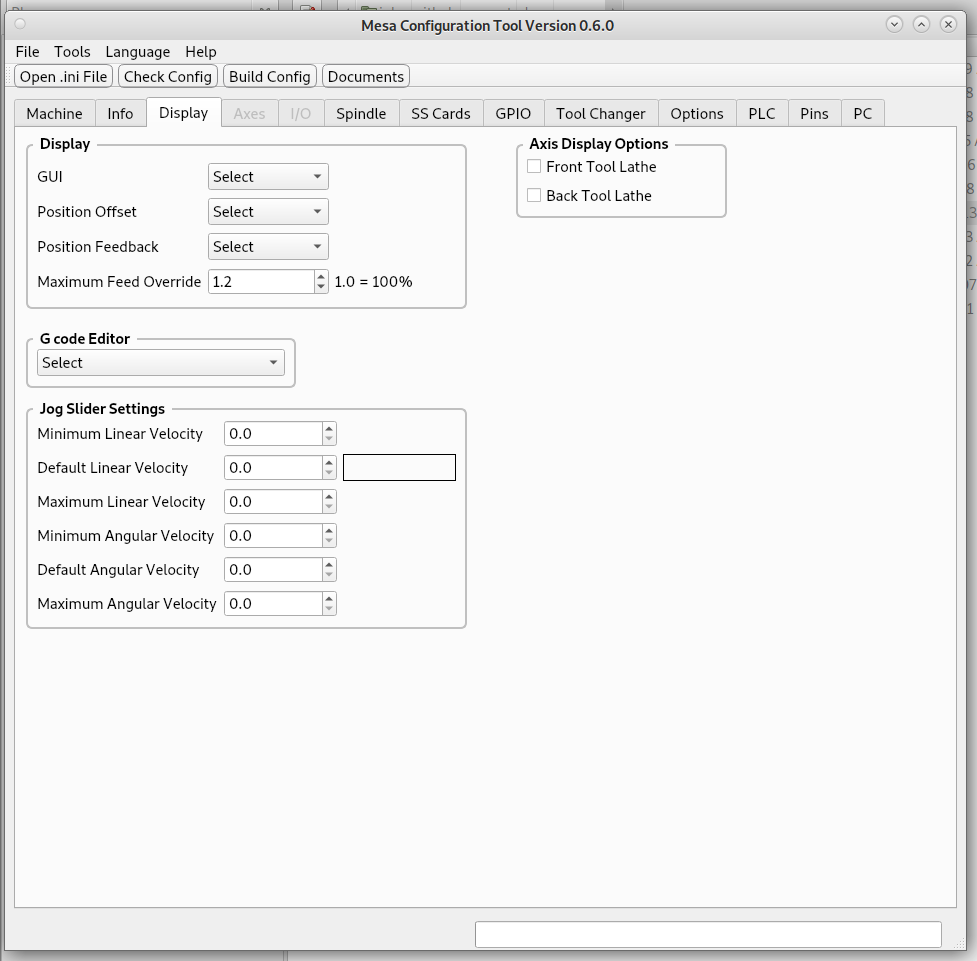977x961 pixels.
Task: Open the Documents button
Action: 366,77
